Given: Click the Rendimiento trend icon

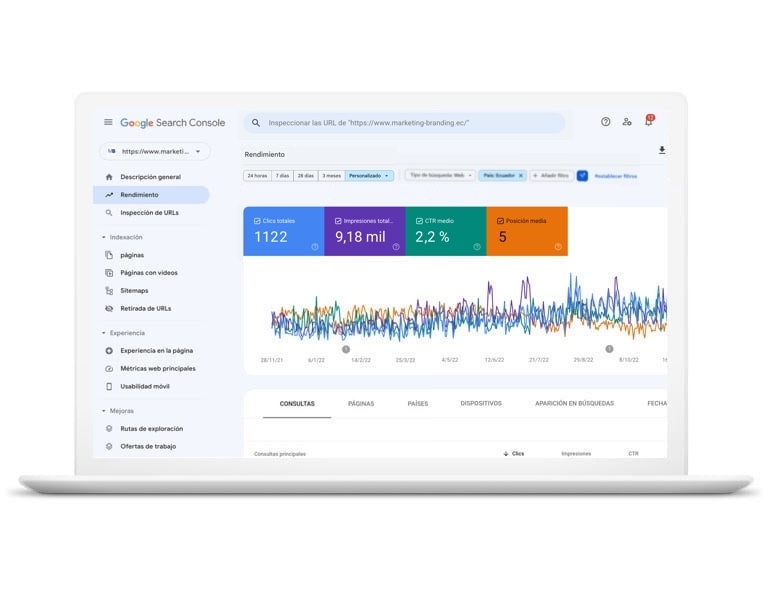Looking at the screenshot, I should [x=109, y=195].
